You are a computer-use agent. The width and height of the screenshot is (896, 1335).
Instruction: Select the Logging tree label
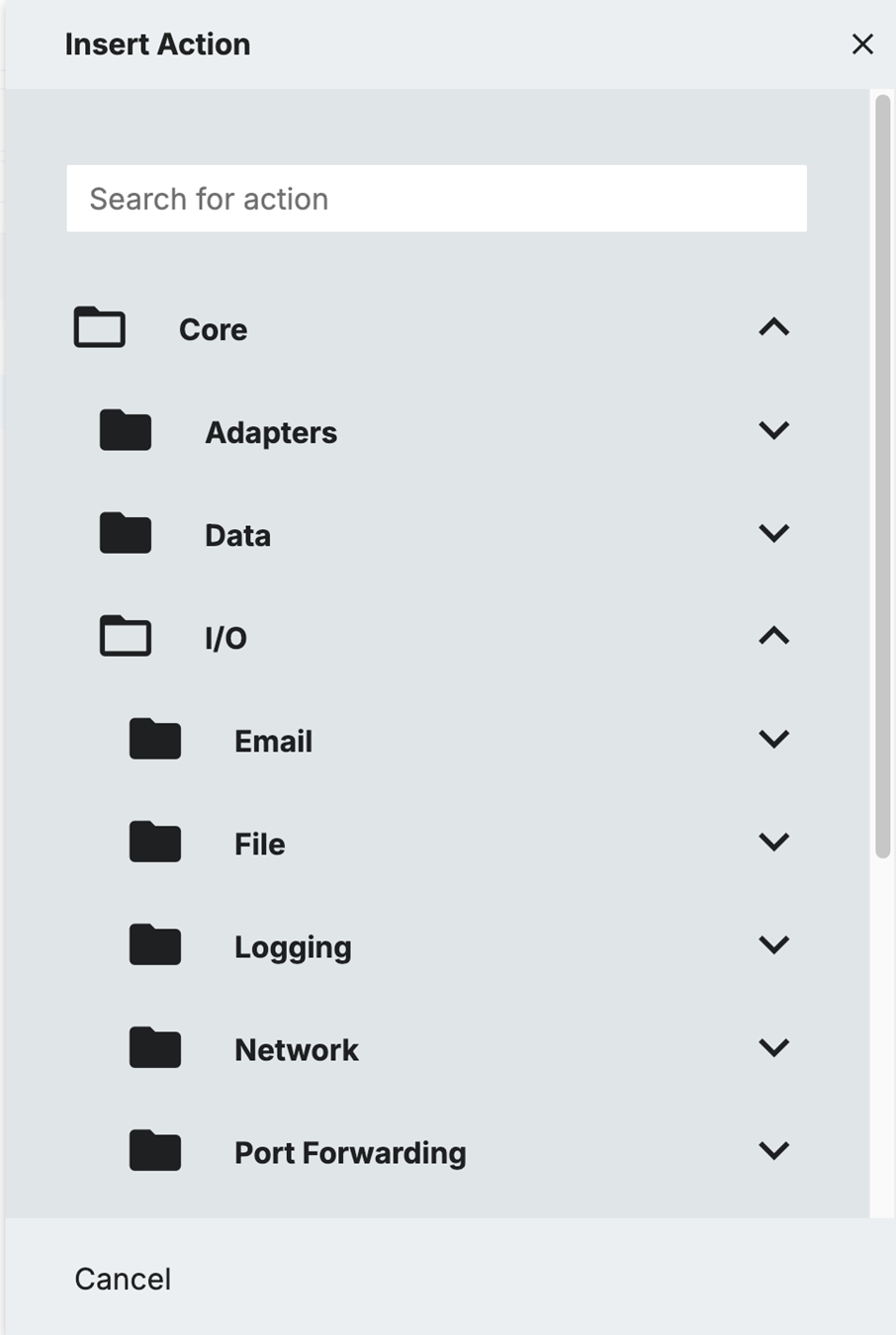(x=293, y=947)
